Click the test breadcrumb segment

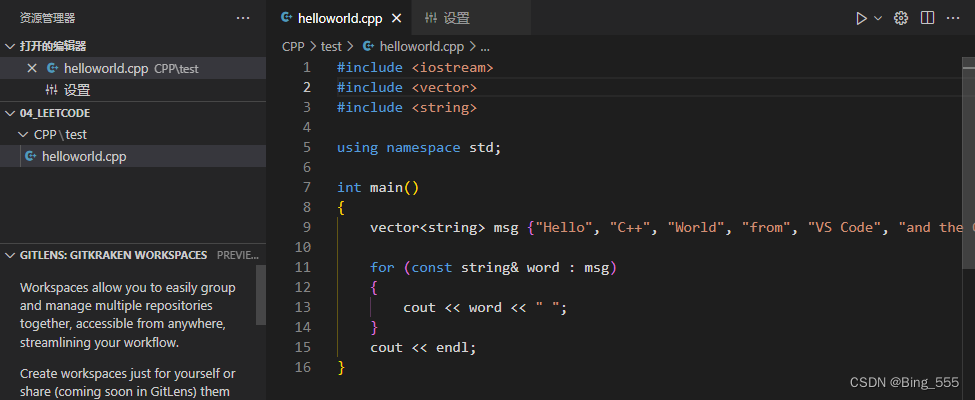[x=331, y=46]
